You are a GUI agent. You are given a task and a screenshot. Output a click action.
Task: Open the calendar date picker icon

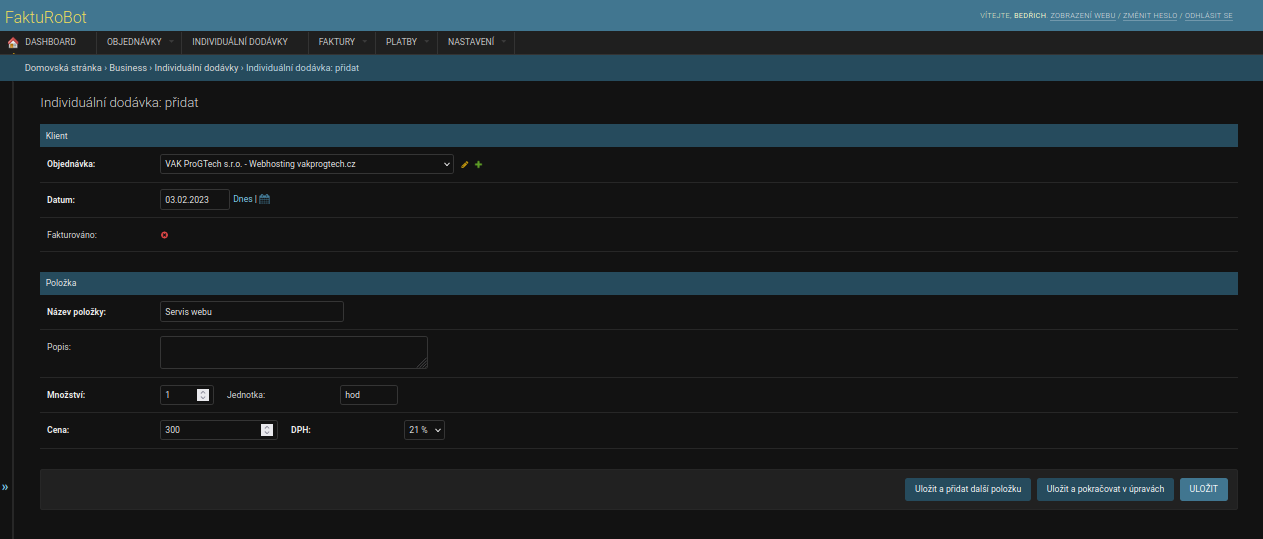click(x=265, y=199)
